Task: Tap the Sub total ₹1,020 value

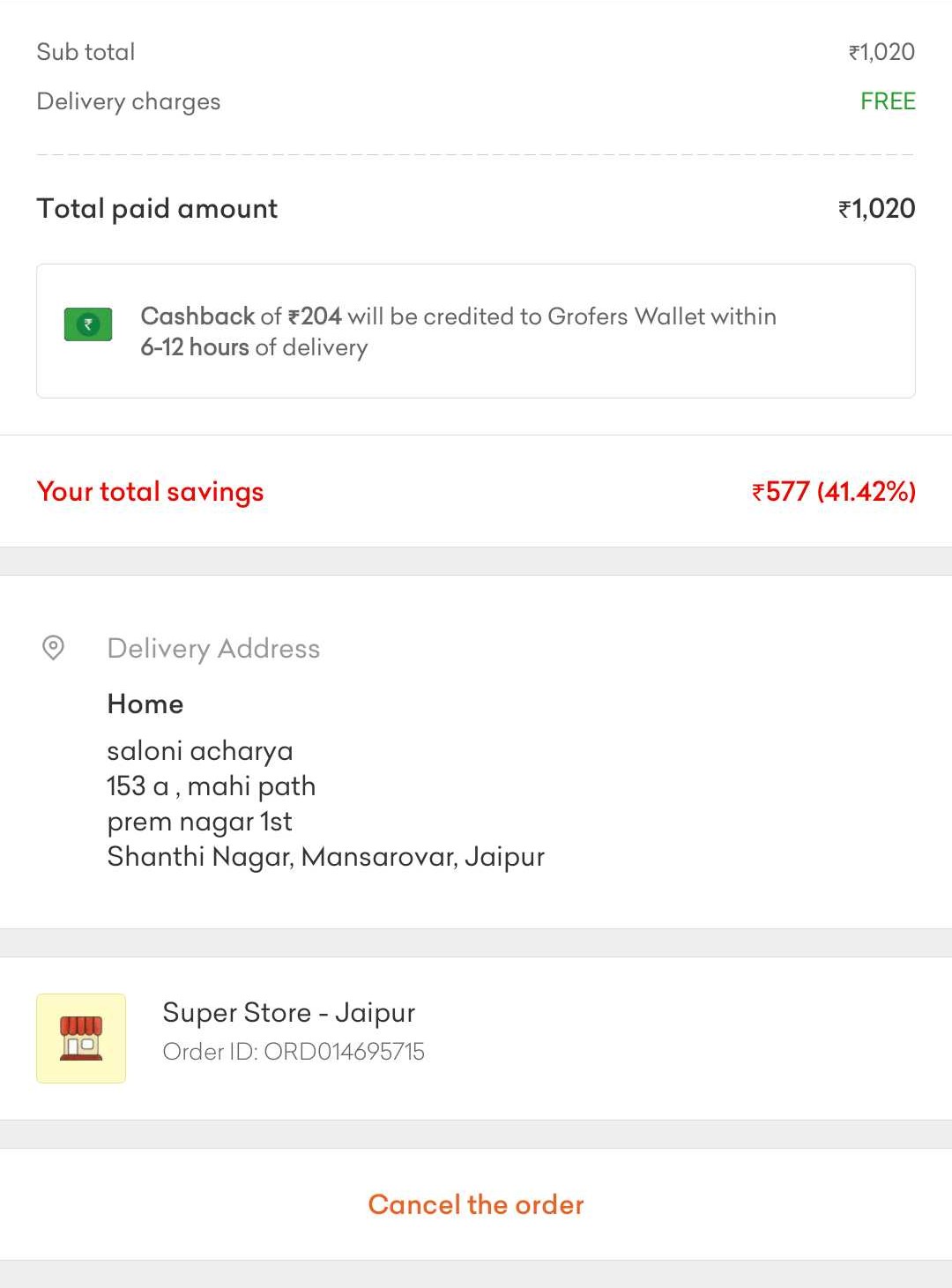Action: (x=881, y=52)
